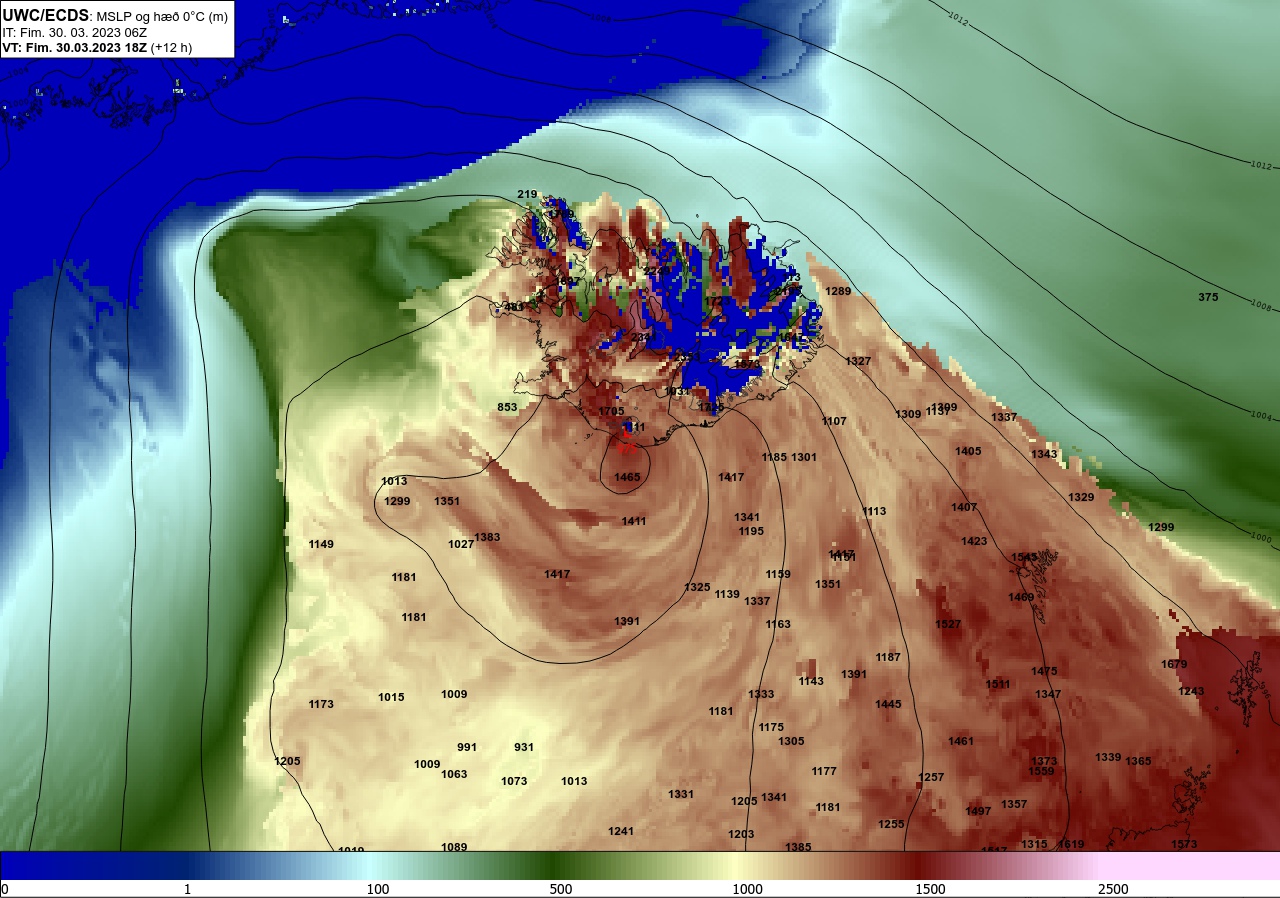Select the 1015 height value
Image resolution: width=1280 pixels, height=898 pixels.
click(391, 697)
